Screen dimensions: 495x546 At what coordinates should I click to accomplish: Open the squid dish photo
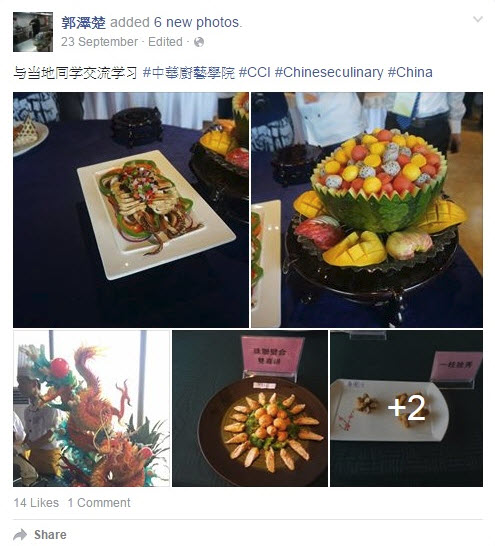click(x=131, y=210)
